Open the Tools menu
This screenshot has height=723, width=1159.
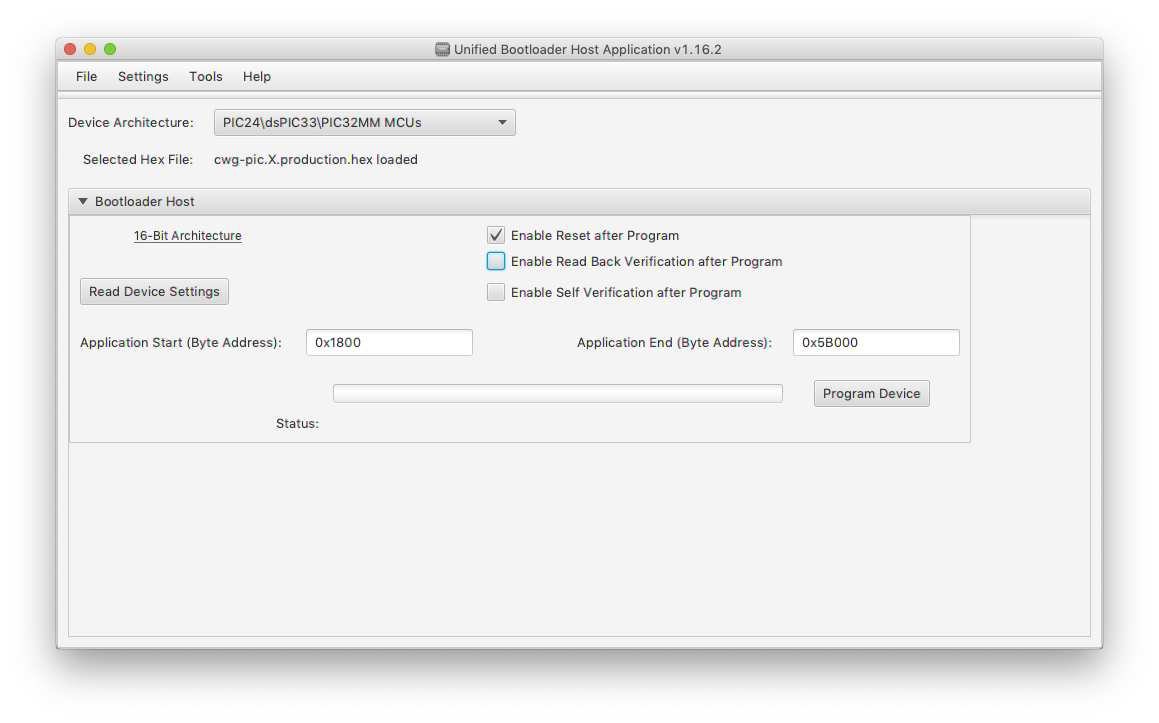205,77
